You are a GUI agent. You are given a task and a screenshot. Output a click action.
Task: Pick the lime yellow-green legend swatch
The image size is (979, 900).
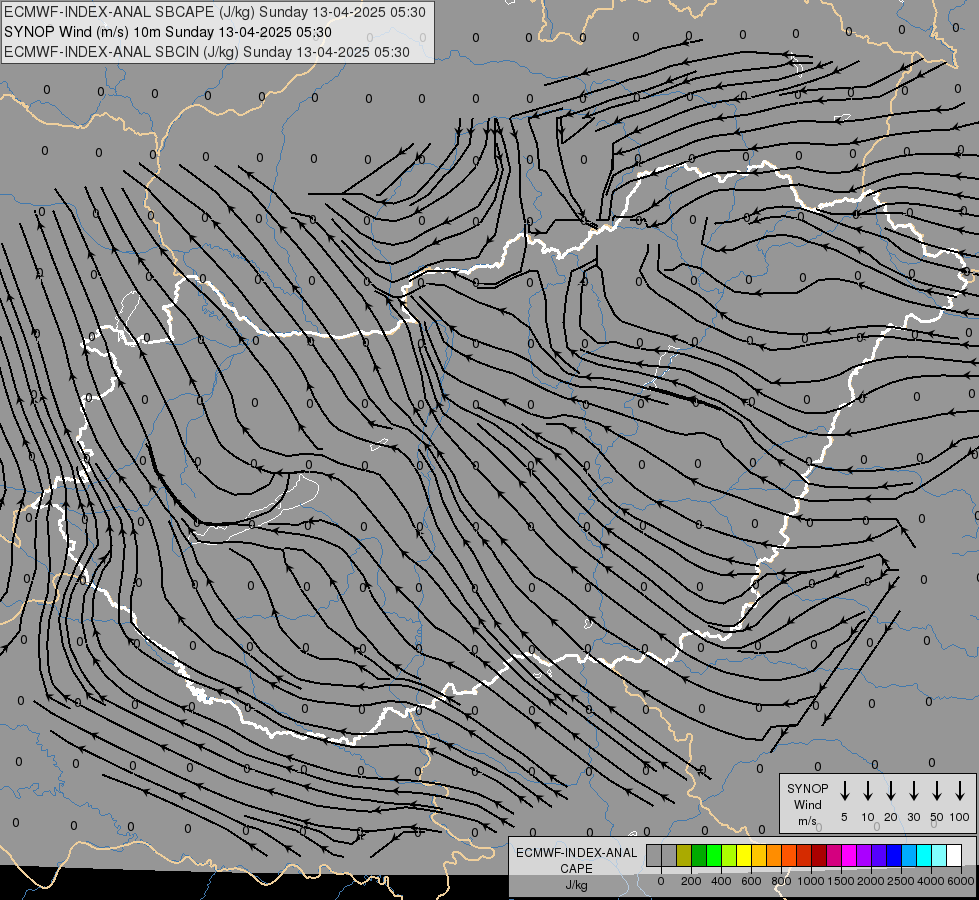pos(729,855)
